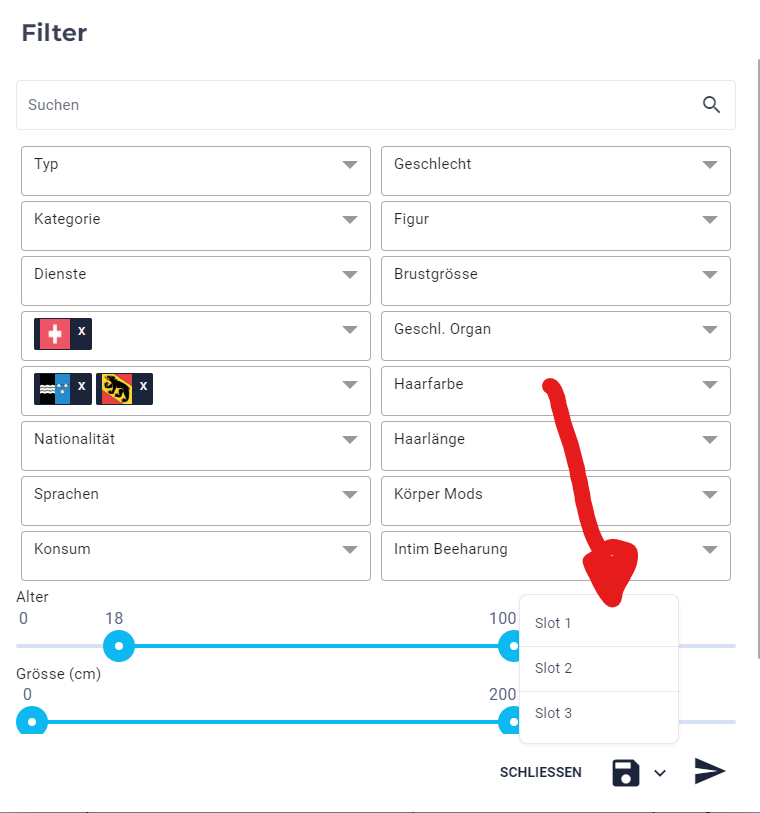Click the save filter floppy disk icon

(x=626, y=773)
